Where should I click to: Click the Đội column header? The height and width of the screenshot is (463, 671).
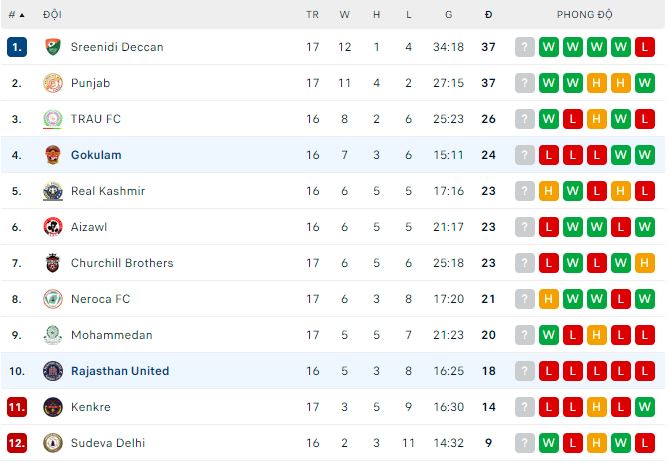point(52,15)
